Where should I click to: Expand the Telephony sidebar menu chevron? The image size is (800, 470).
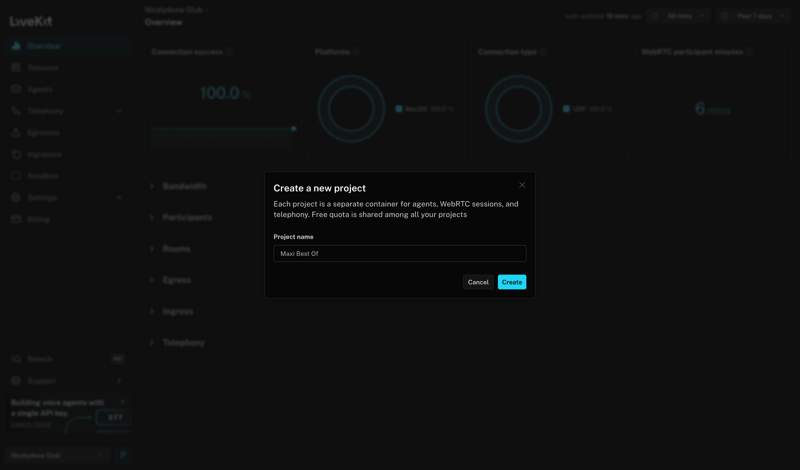(x=119, y=111)
